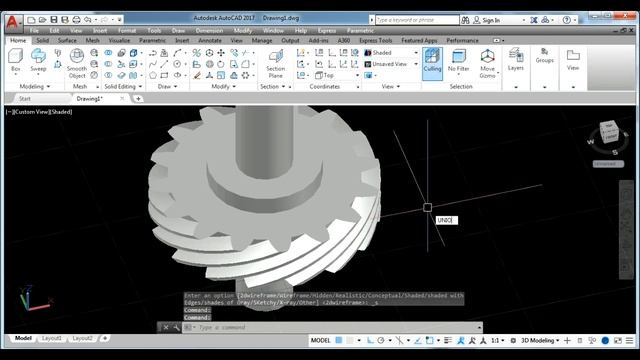Click the search binoculars icon

[465, 20]
